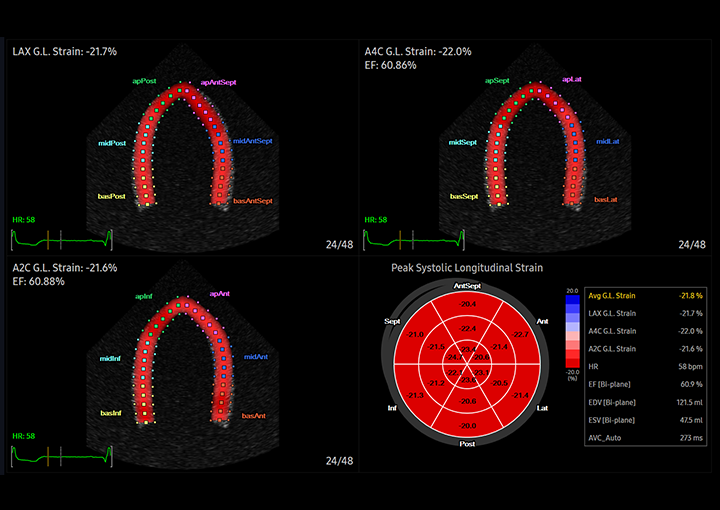Click the basInf segment label

(x=111, y=412)
